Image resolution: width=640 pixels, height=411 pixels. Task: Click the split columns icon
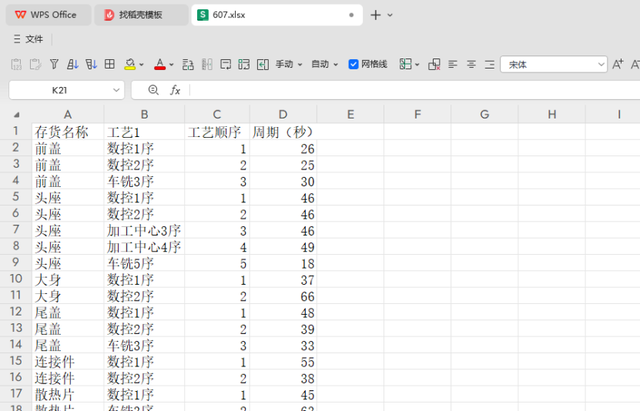[207, 64]
